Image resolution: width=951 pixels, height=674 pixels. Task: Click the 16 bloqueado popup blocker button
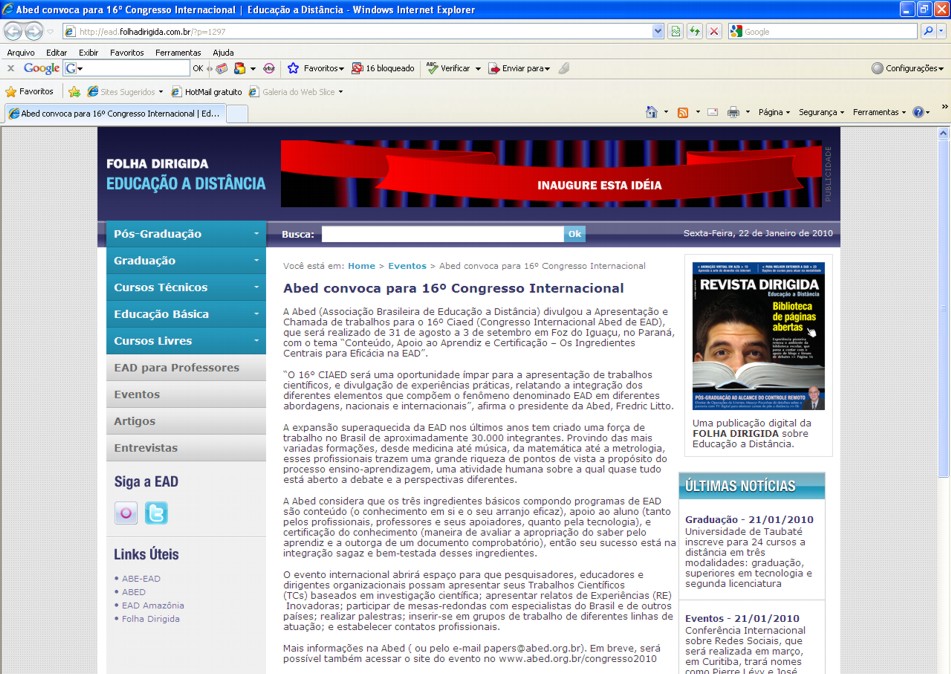383,69
